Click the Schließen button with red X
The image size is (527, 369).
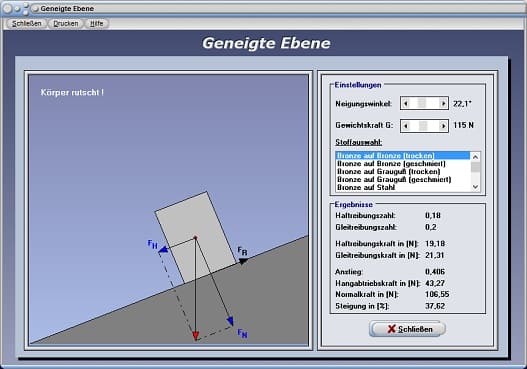click(x=407, y=329)
